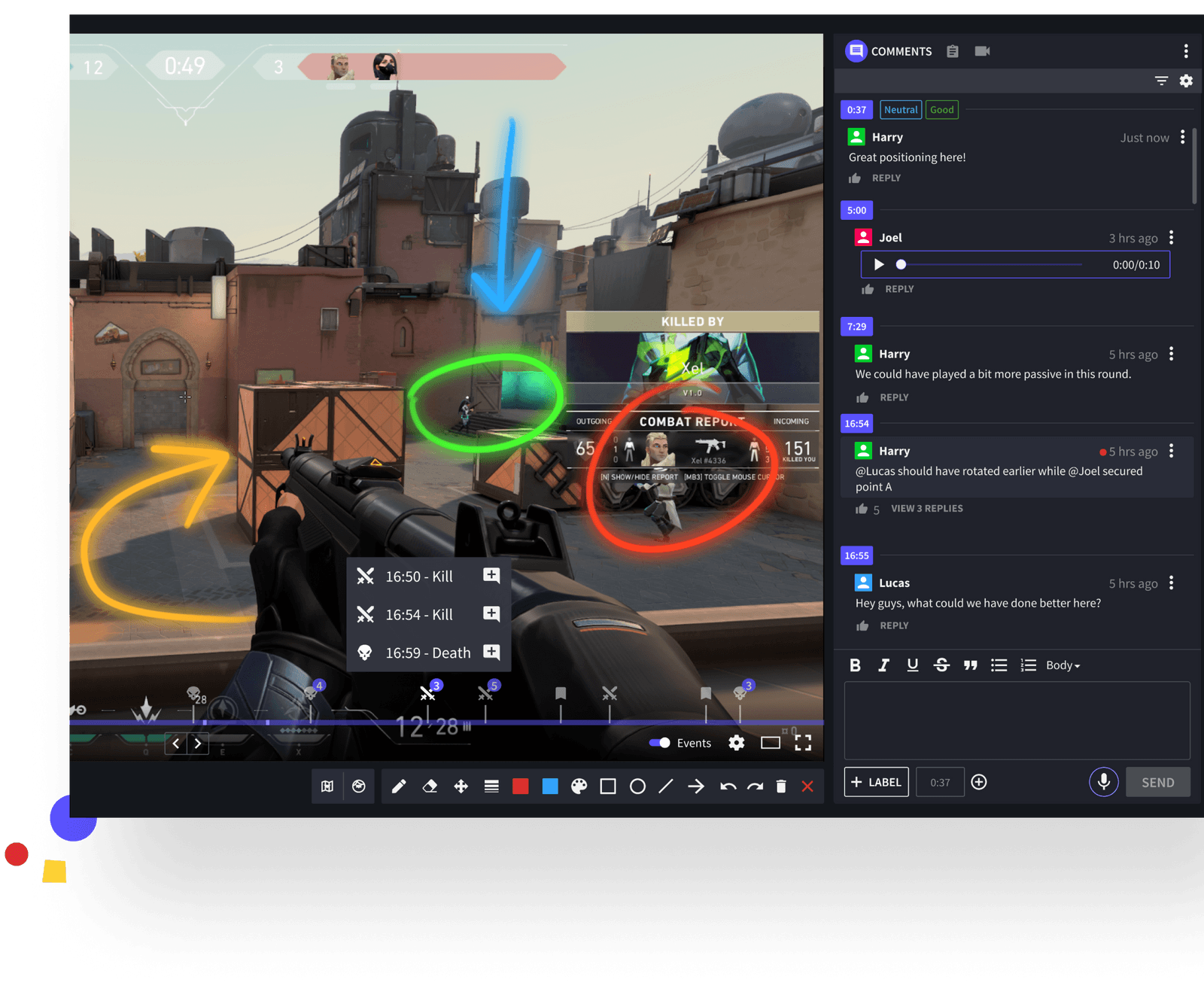Select the circle shape tool

pos(637,787)
